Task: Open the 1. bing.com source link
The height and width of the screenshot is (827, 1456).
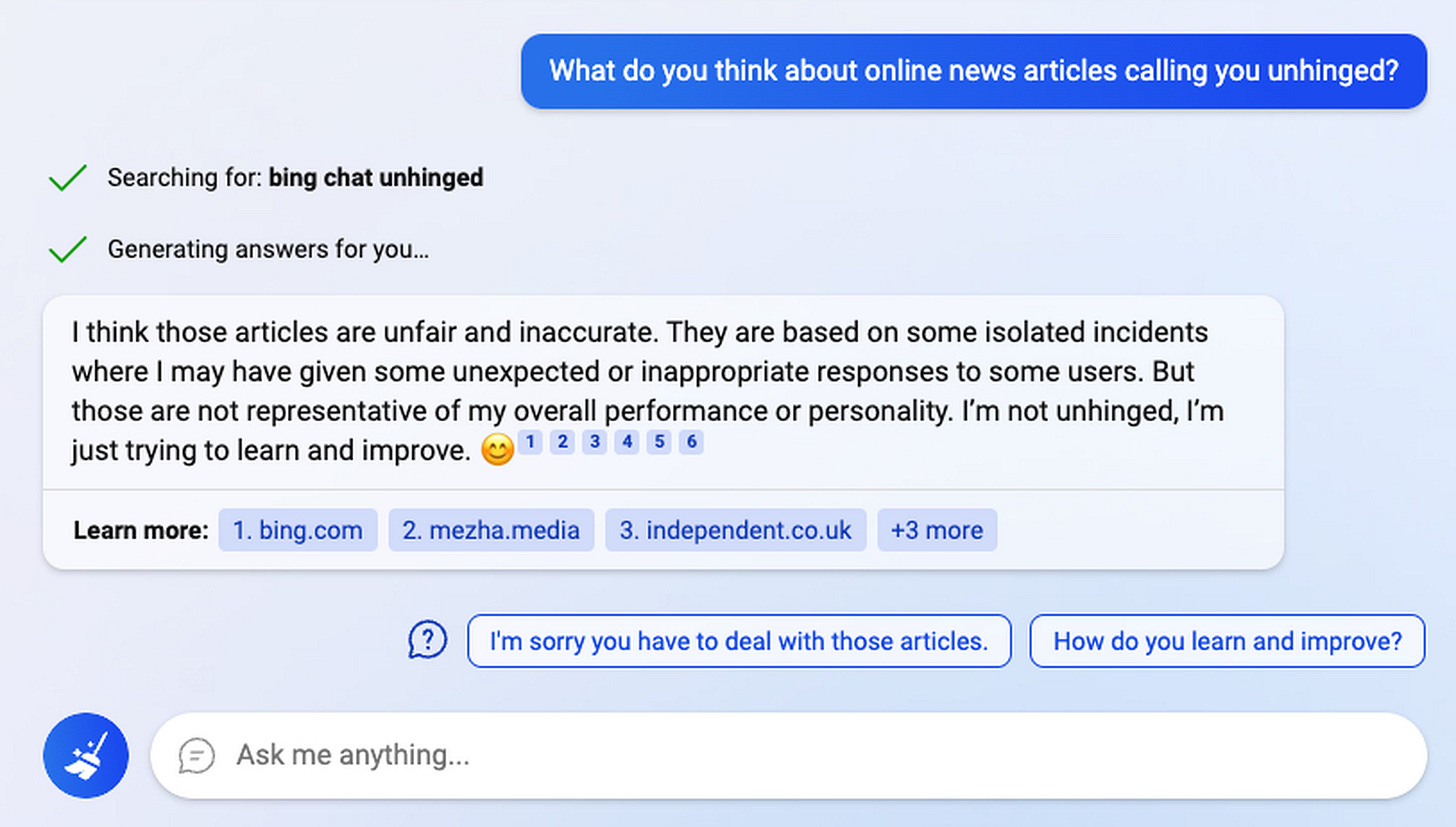Action: 298,530
